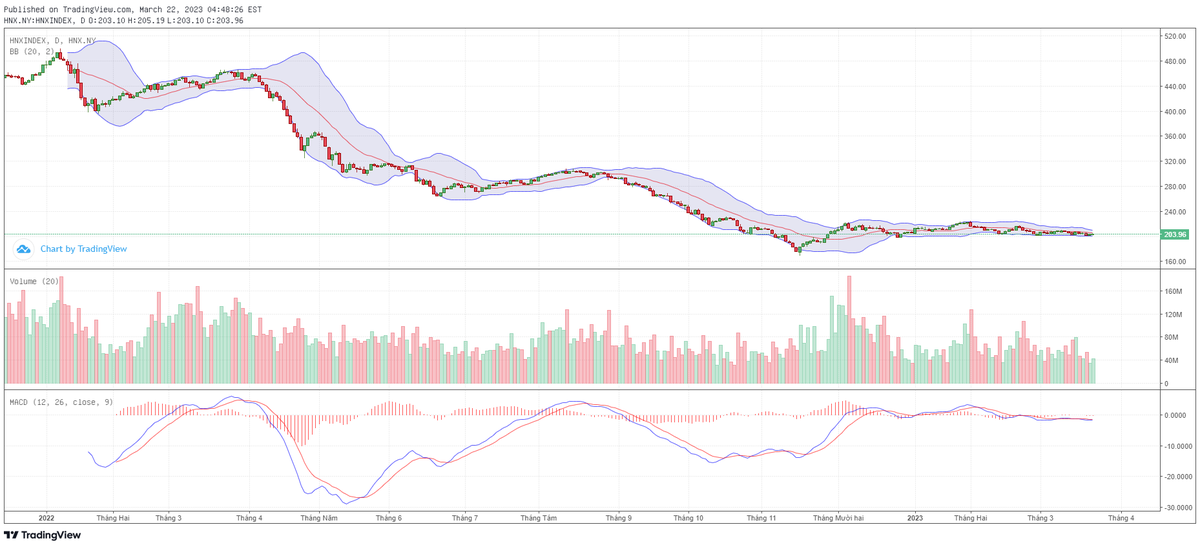Click the 520.00 label on the price axis

coord(1173,36)
